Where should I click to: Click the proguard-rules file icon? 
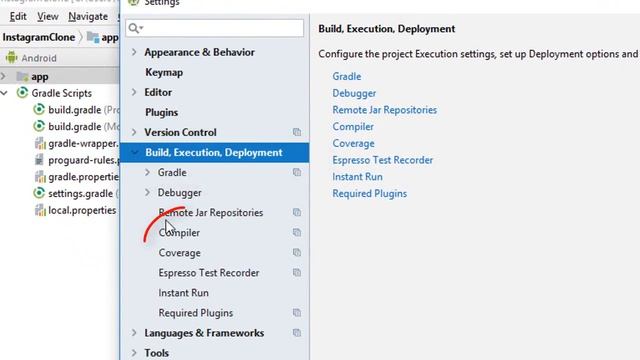(x=40, y=160)
